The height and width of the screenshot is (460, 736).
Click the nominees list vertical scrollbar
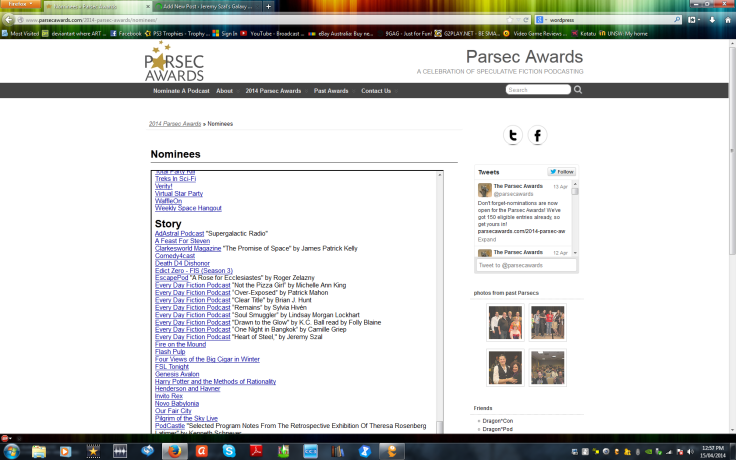(438, 300)
